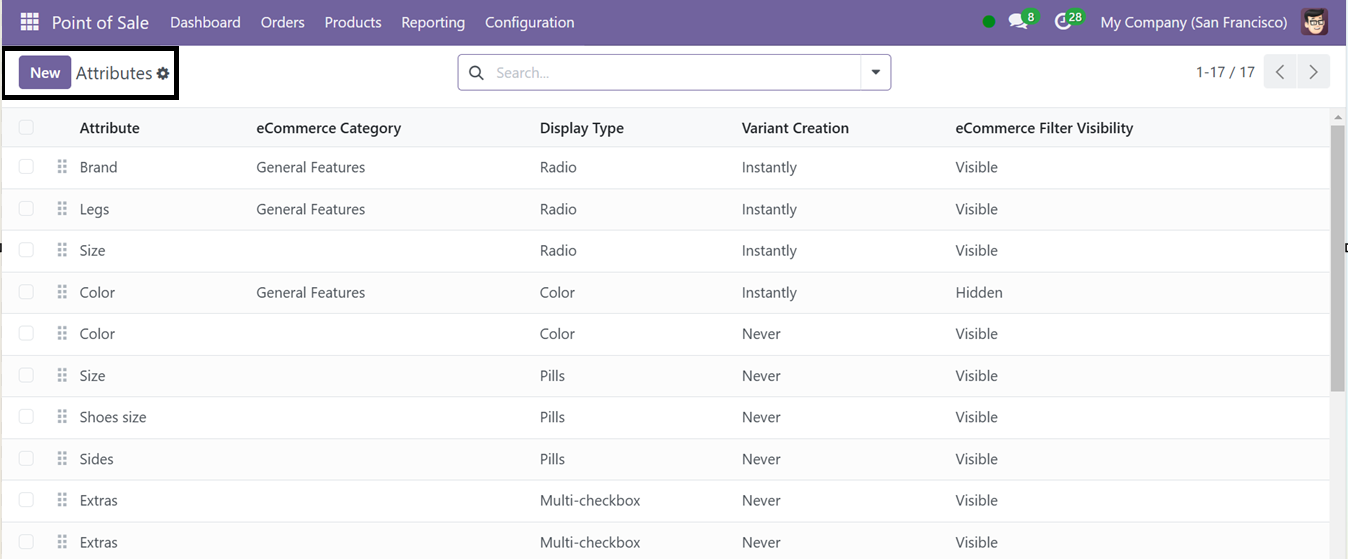Open the gear icon beside Attributes
1348x559 pixels.
coord(163,74)
